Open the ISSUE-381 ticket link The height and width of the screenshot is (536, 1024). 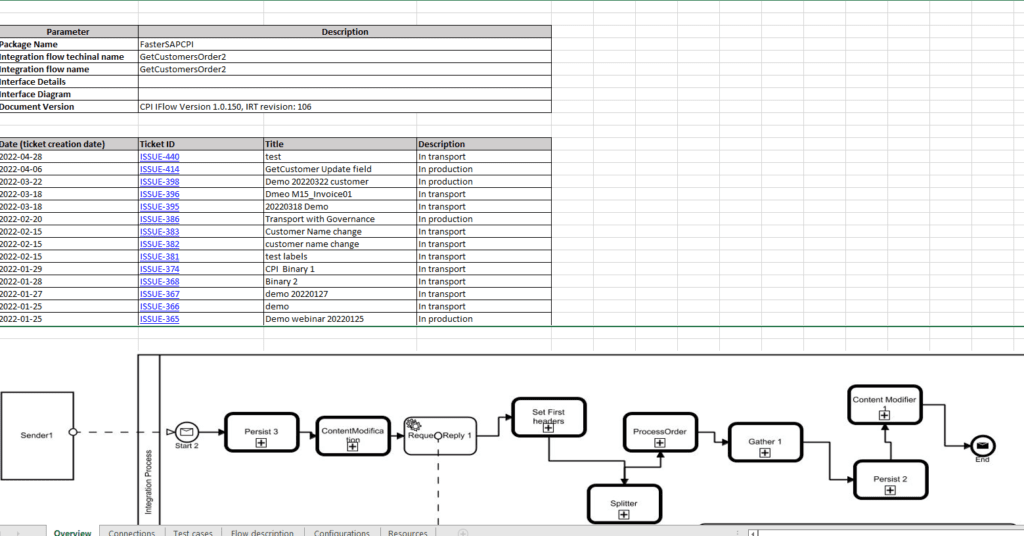point(159,257)
